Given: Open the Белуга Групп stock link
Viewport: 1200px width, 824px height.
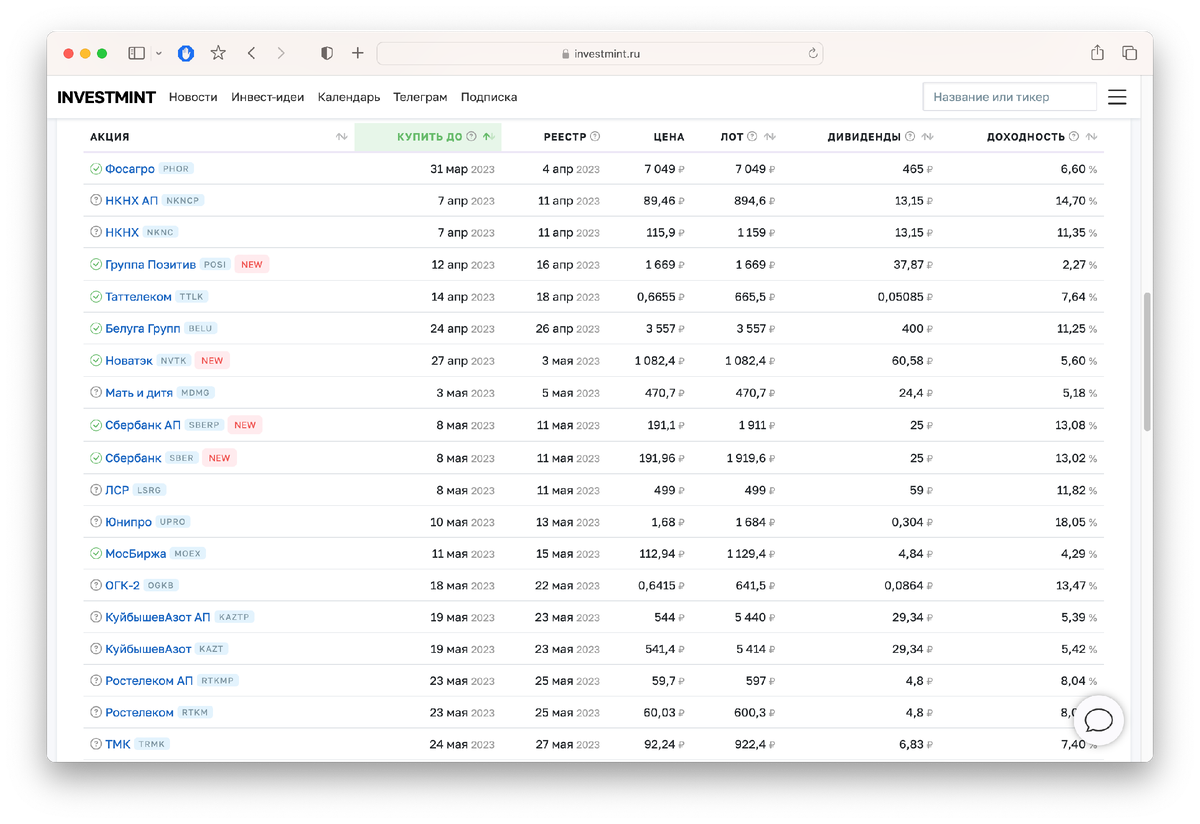Looking at the screenshot, I should tap(143, 329).
